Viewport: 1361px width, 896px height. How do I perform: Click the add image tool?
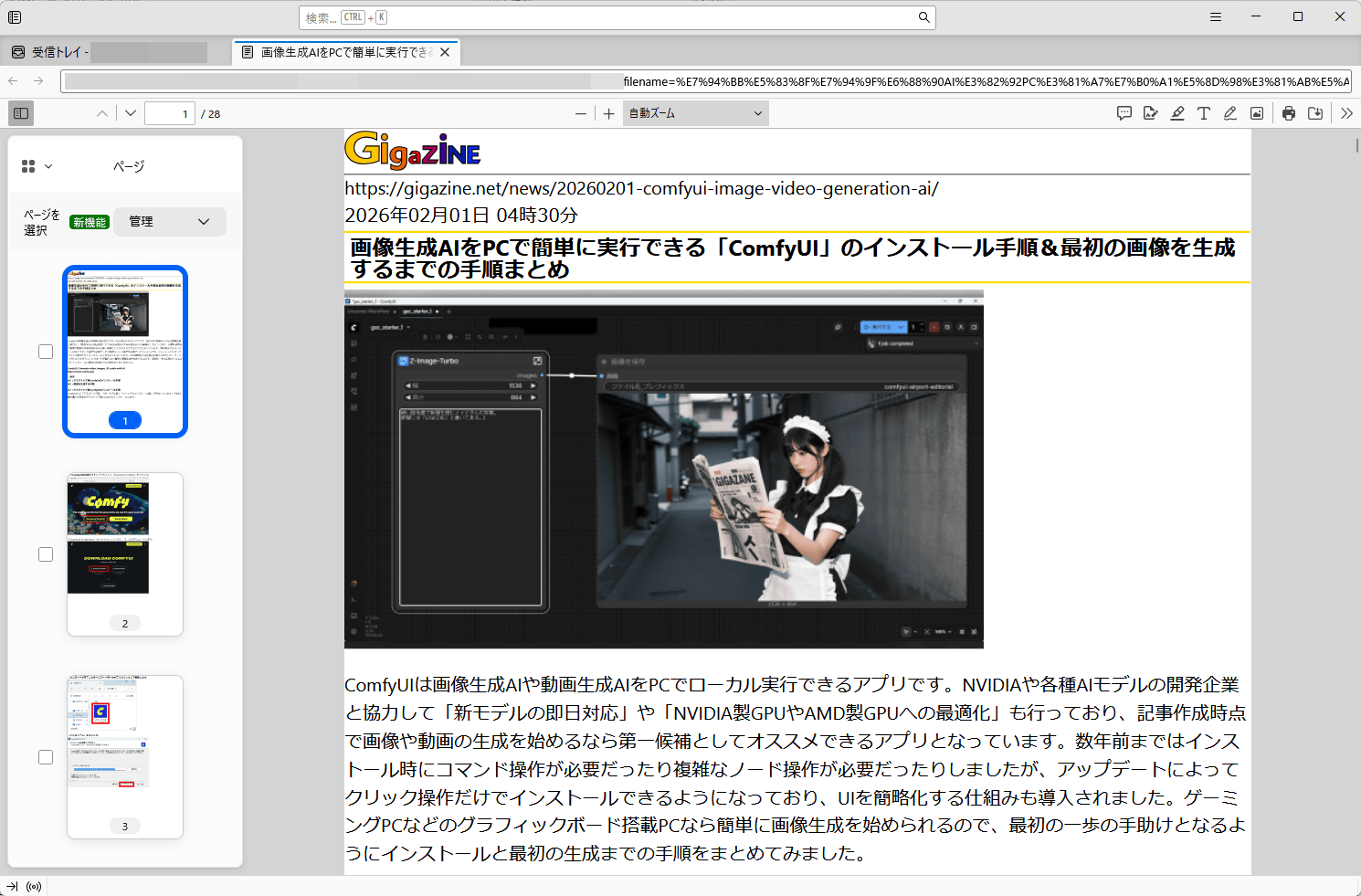click(x=1257, y=113)
